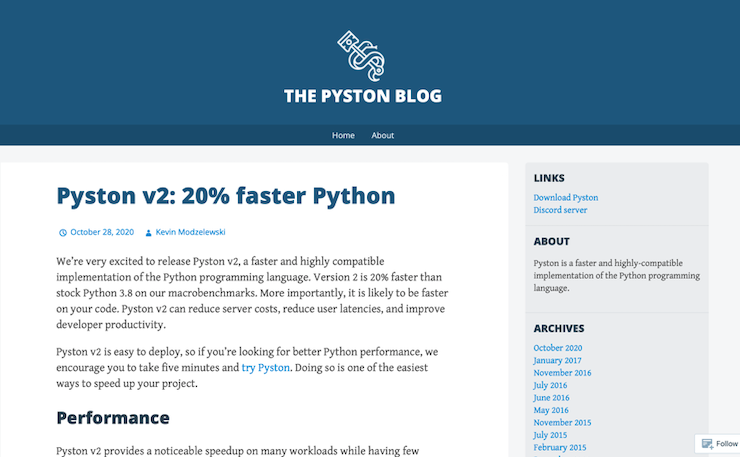Open the Pyston v2: 20% faster Python title

[226, 195]
